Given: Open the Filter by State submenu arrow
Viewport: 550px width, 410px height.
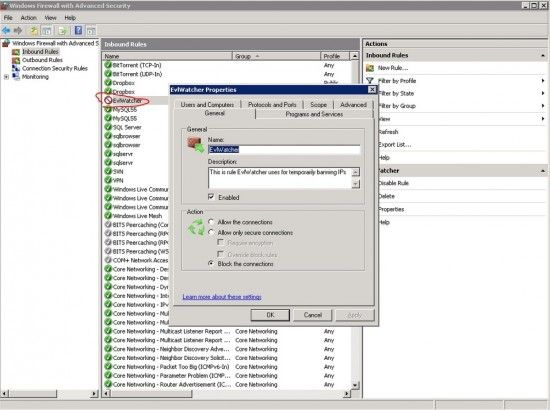Looking at the screenshot, I should pos(543,93).
